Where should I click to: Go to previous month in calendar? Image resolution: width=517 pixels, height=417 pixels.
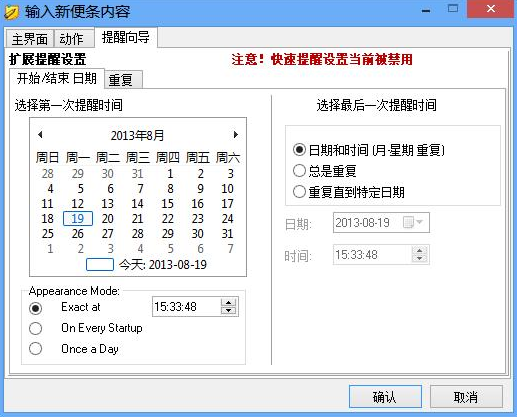click(40, 135)
